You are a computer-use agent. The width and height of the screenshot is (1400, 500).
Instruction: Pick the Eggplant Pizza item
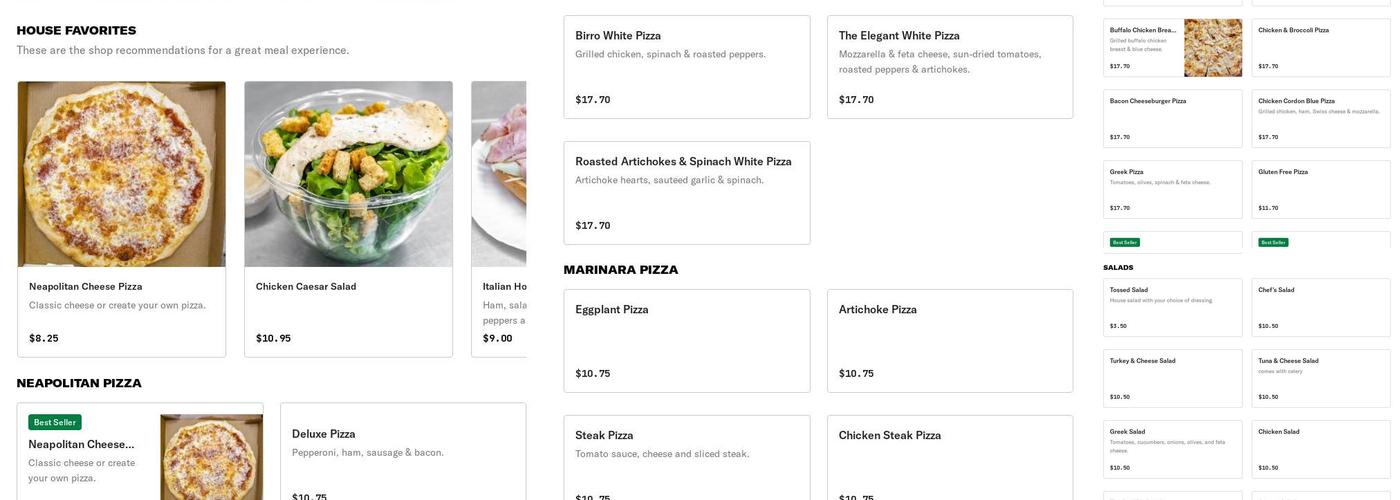click(687, 341)
